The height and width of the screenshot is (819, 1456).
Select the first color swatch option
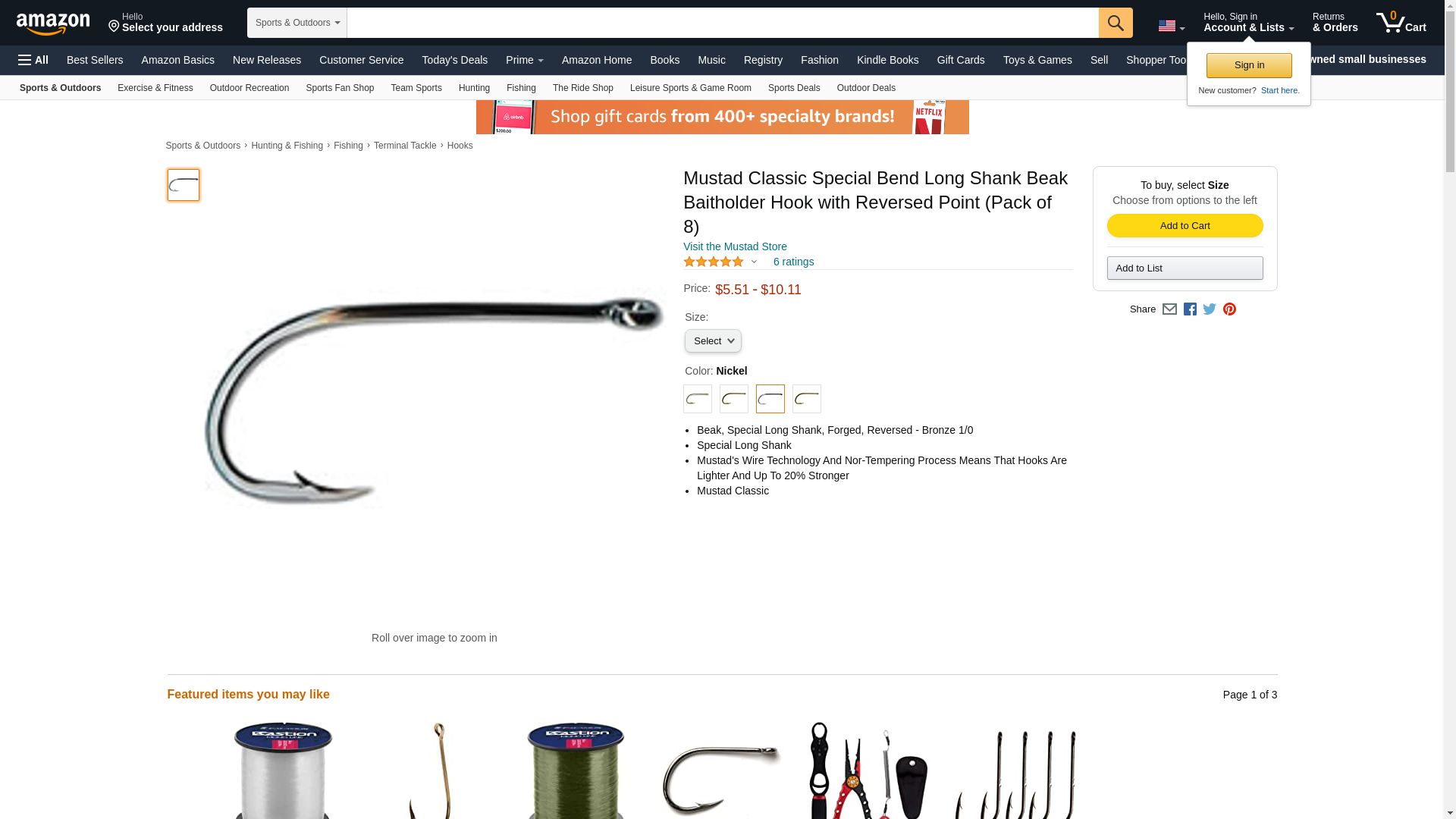point(698,399)
